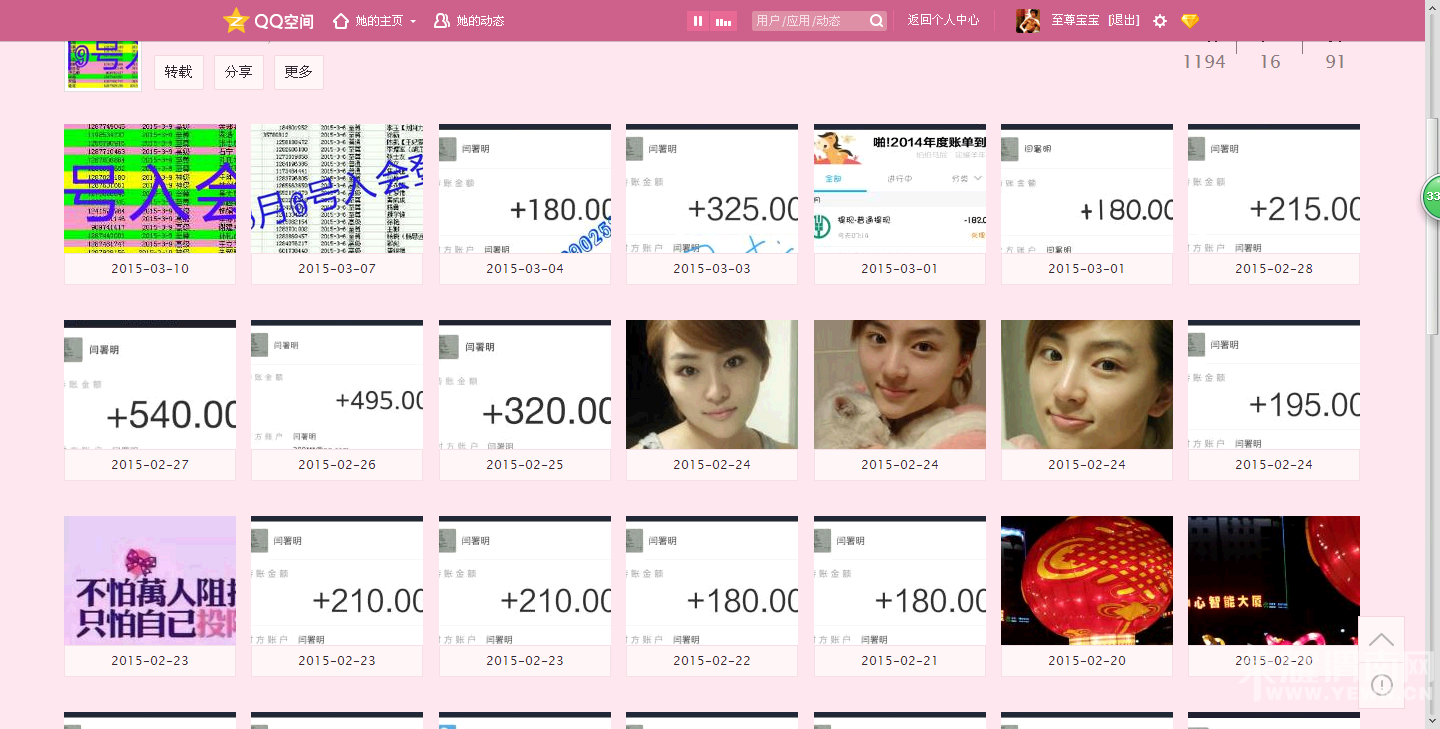Open the settings gear icon in top bar

click(1159, 20)
